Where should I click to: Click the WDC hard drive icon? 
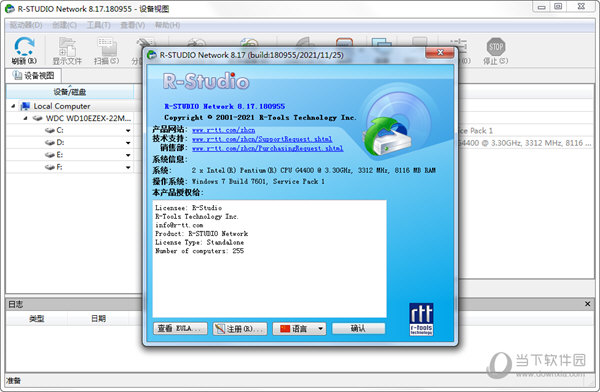[38, 118]
